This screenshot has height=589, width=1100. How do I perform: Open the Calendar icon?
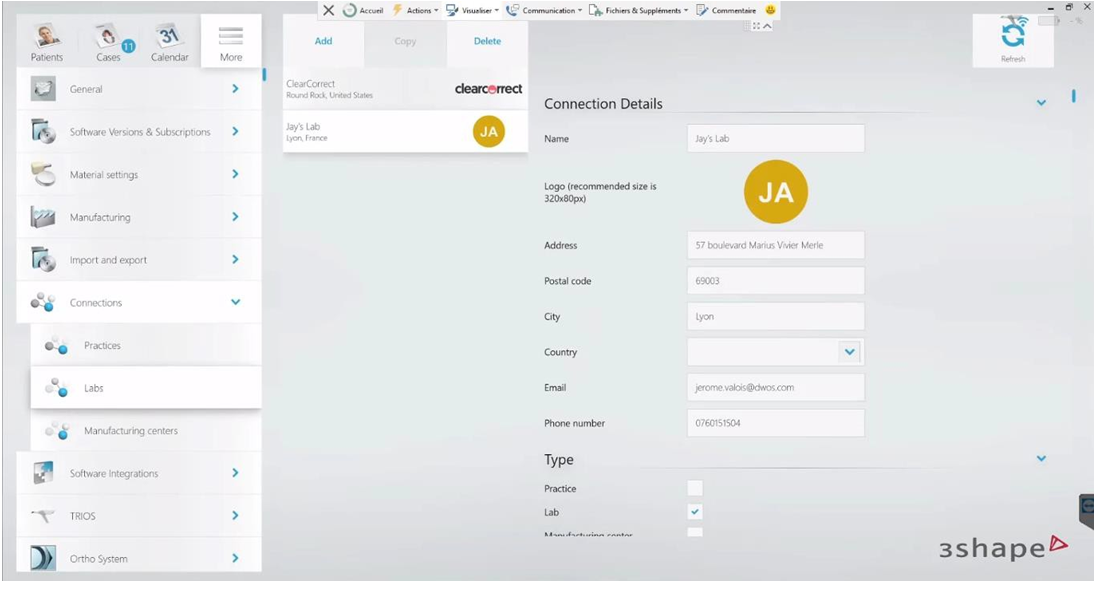point(169,36)
